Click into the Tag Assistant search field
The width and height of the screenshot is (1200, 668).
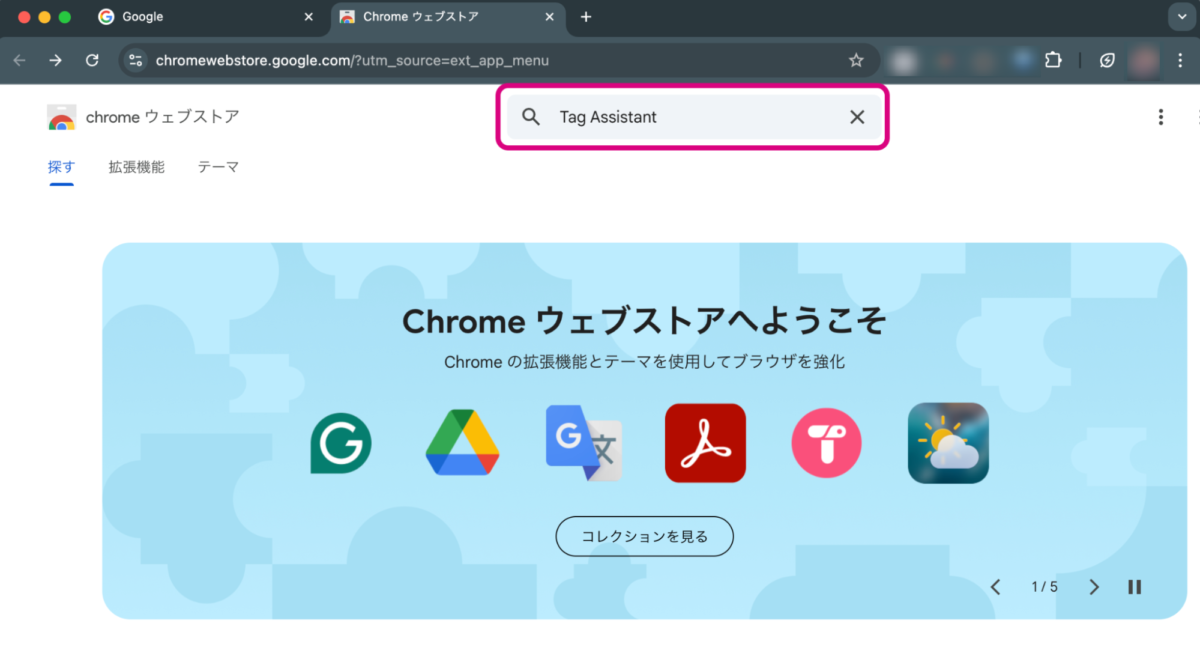coord(694,117)
